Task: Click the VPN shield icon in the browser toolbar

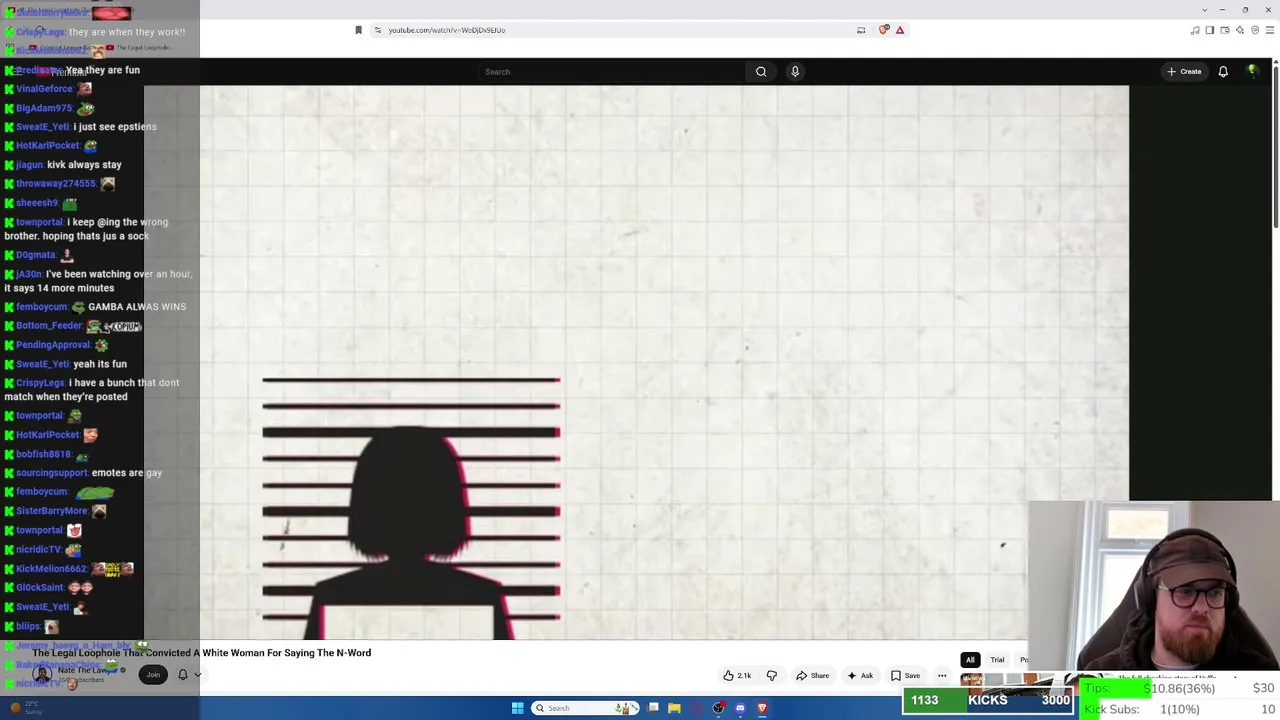Action: (x=1255, y=30)
